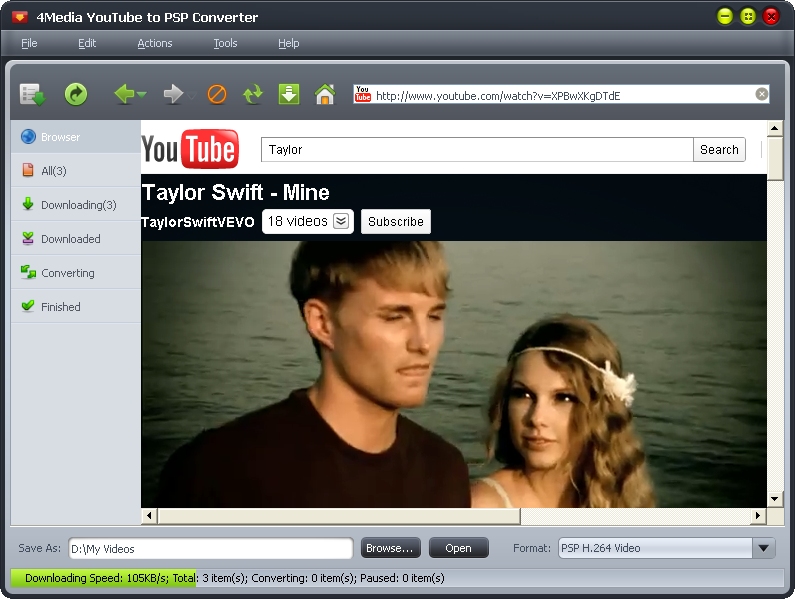795x599 pixels.
Task: Open the Tools menu
Action: coord(225,43)
